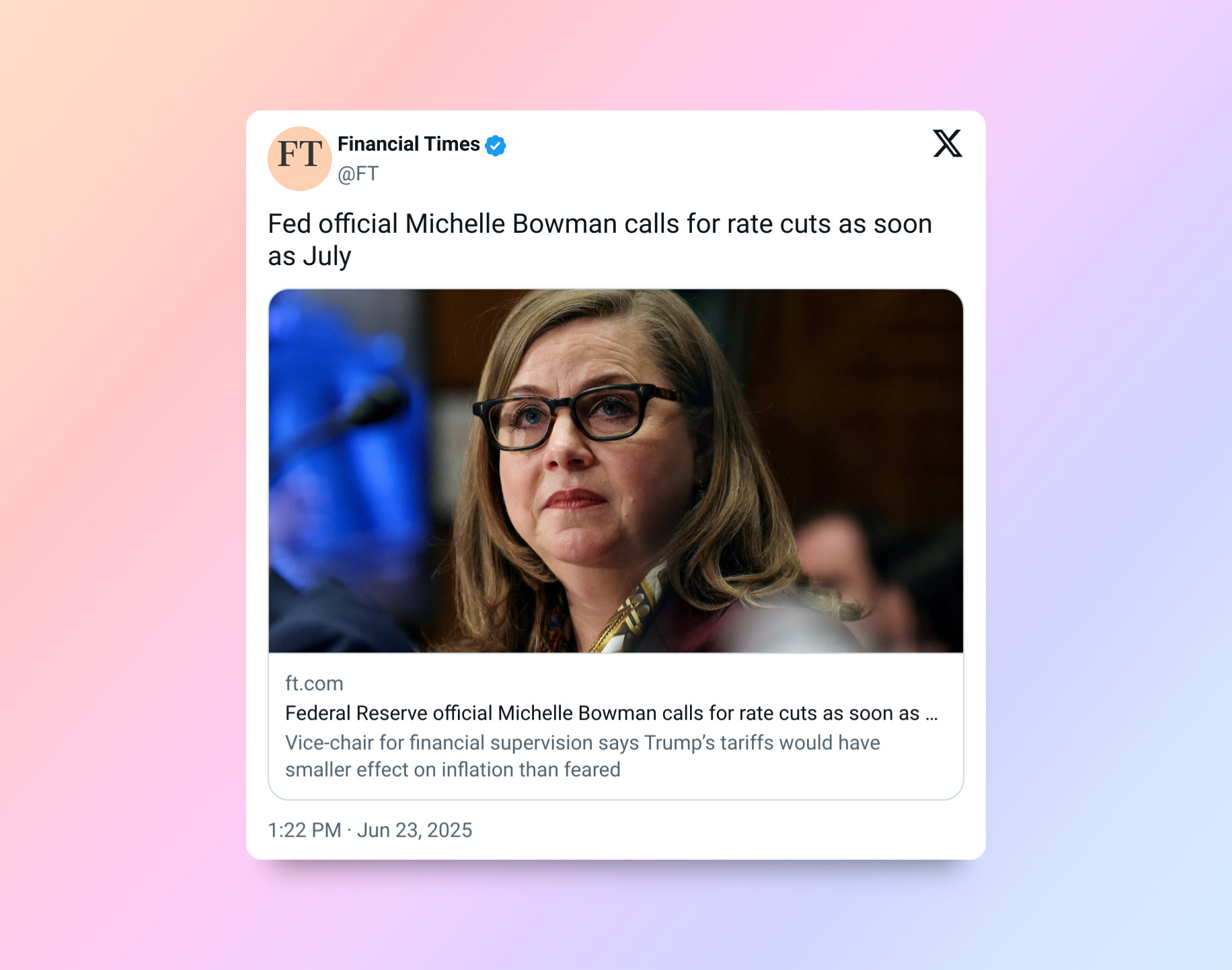
Task: Open the article preview photo
Action: [616, 471]
